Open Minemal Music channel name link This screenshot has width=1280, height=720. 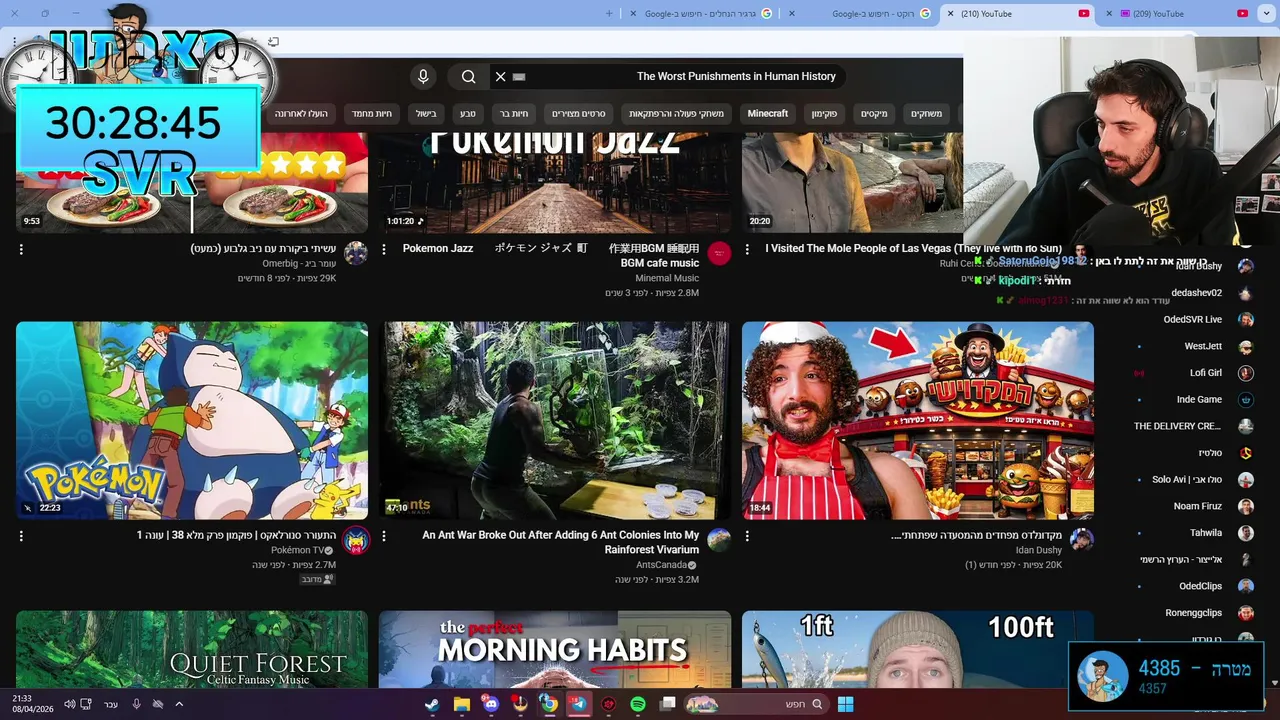click(x=667, y=278)
